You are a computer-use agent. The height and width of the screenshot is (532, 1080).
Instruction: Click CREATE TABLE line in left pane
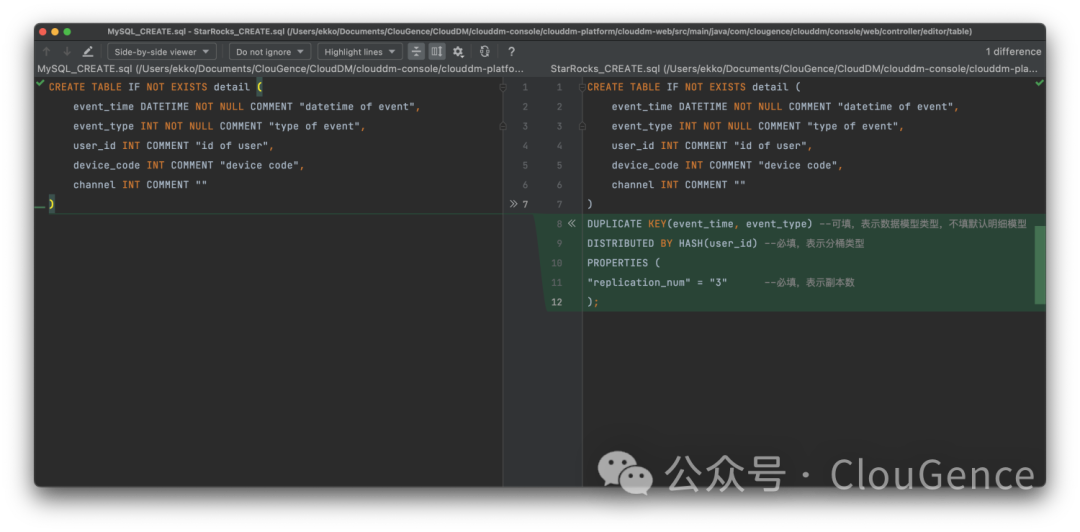(156, 88)
